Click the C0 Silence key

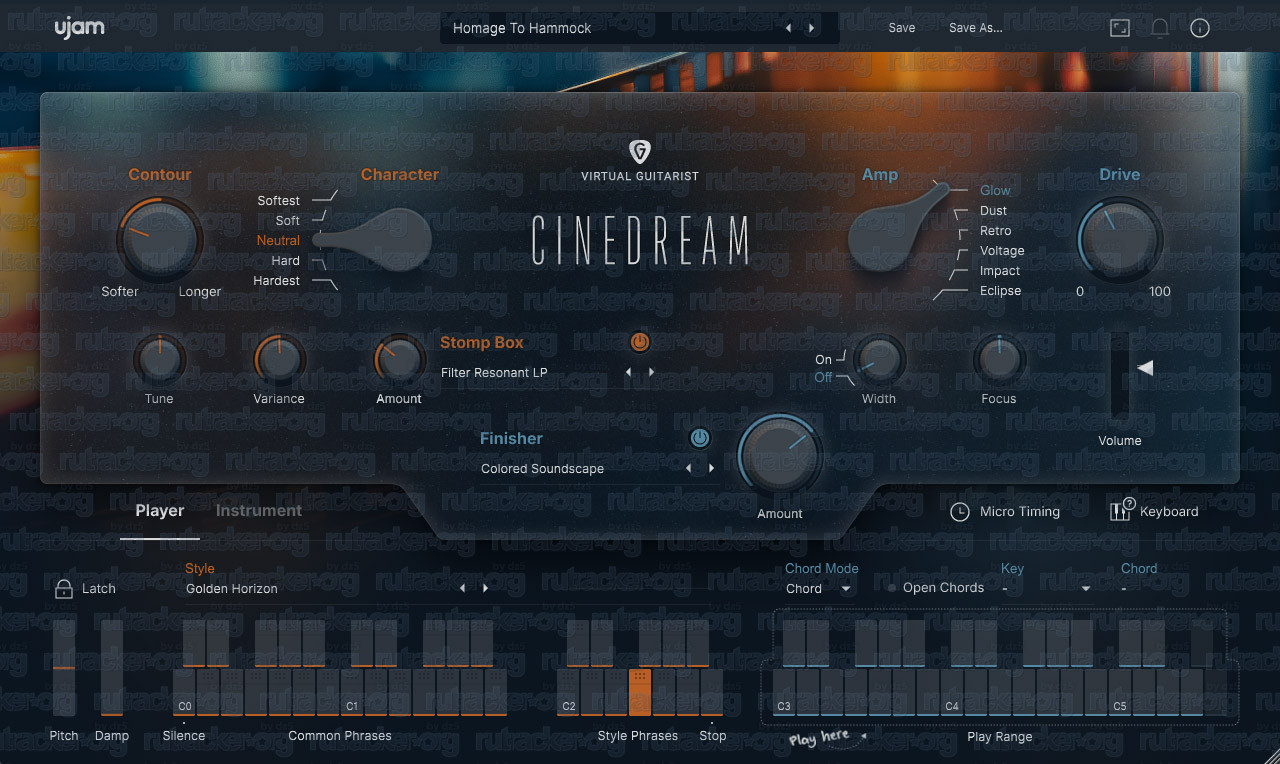pyautogui.click(x=184, y=692)
